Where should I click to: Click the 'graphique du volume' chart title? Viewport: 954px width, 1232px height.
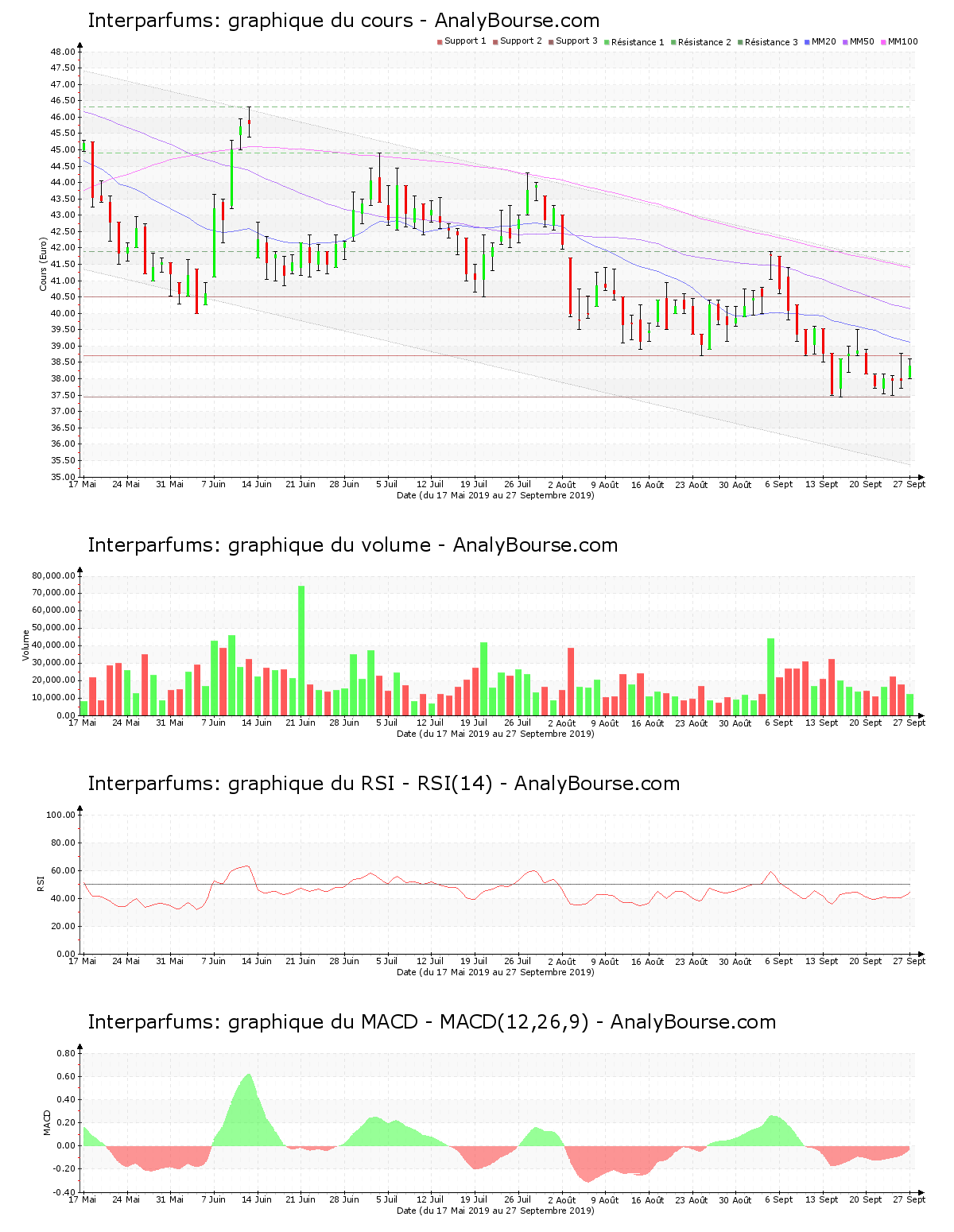point(352,545)
